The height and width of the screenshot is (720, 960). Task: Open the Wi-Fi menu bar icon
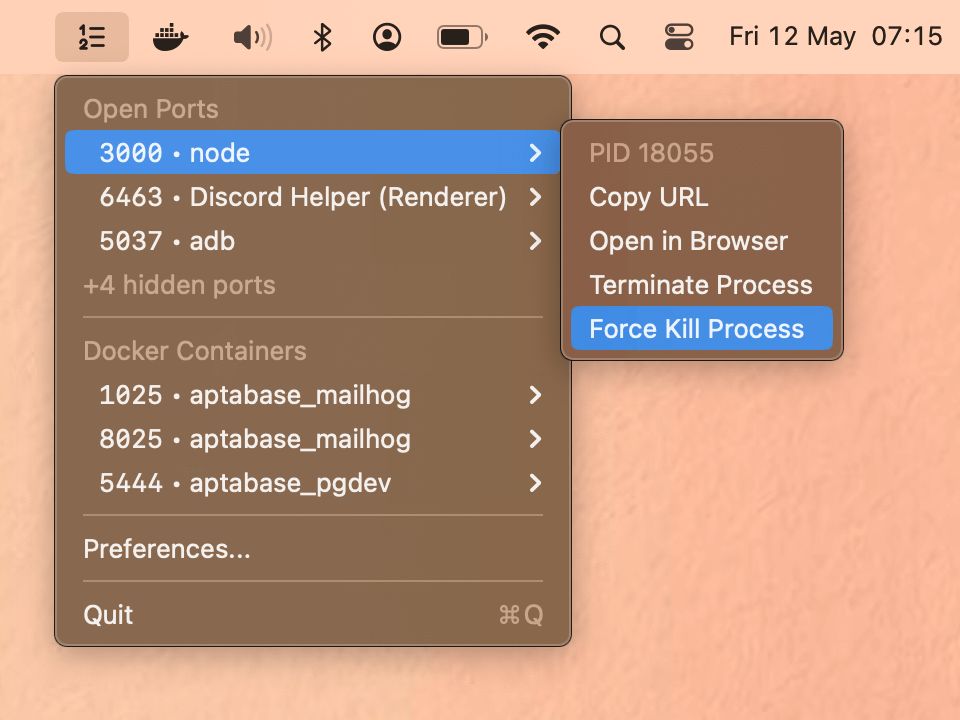(541, 36)
